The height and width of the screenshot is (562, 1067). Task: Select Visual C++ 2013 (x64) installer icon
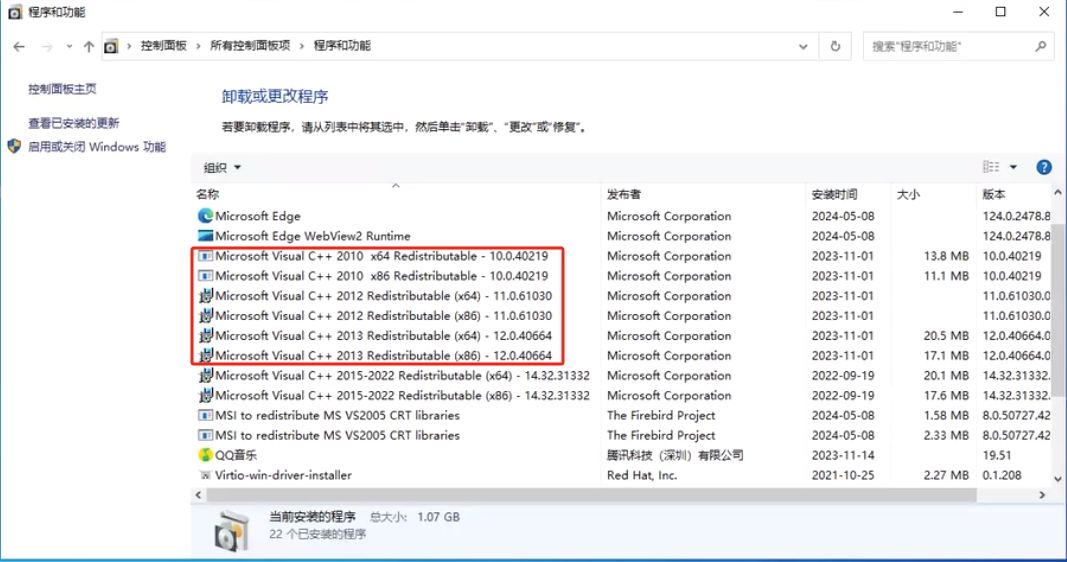(205, 335)
